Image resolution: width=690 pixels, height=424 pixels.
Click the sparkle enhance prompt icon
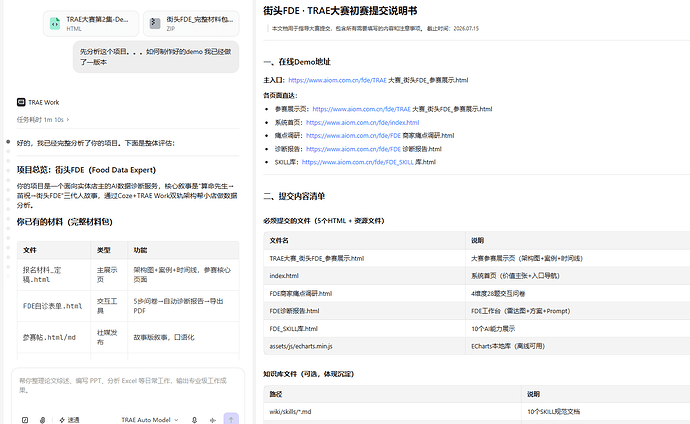[x=213, y=420]
